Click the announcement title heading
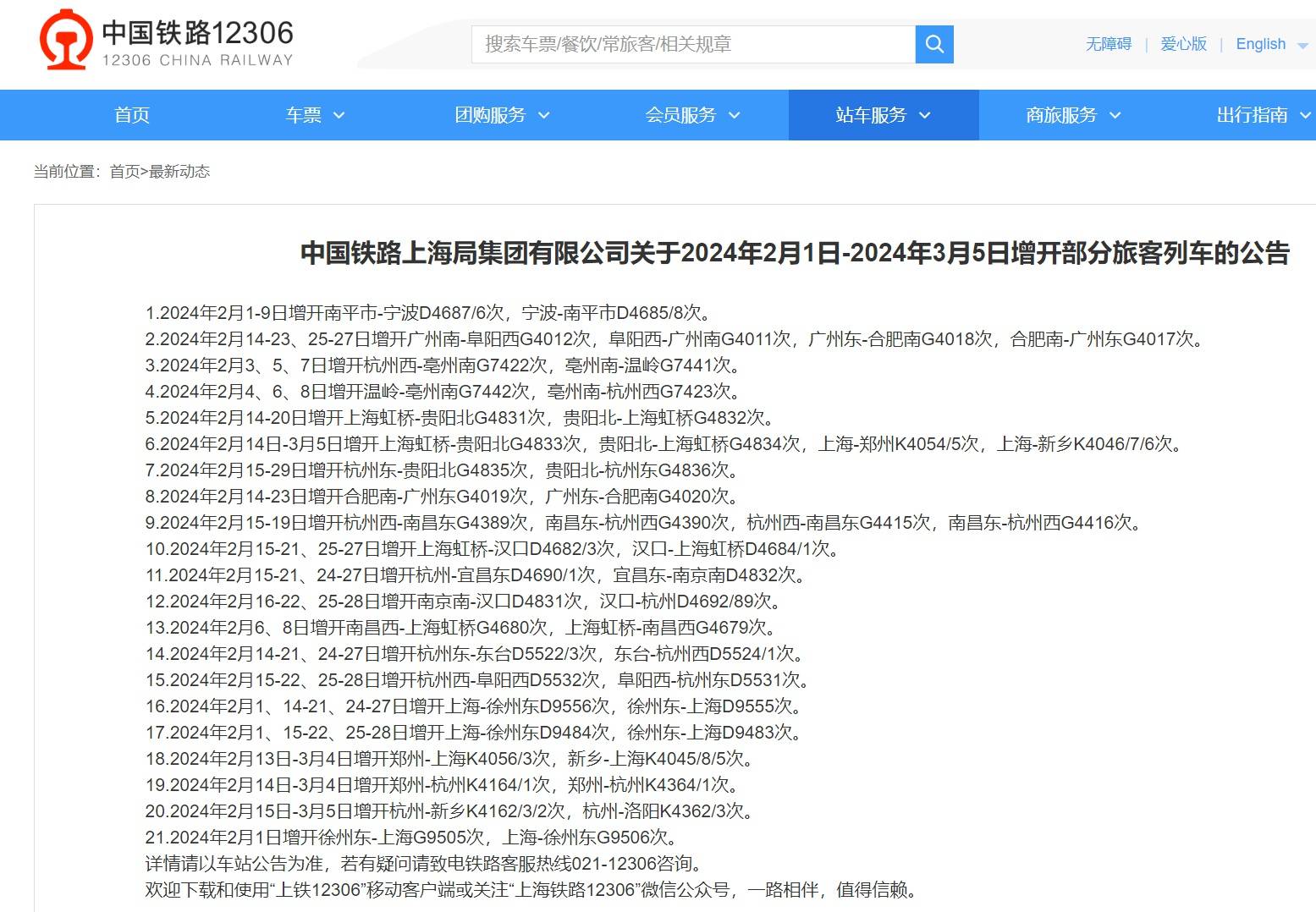Screen dimensions: 1316x912 795,253
